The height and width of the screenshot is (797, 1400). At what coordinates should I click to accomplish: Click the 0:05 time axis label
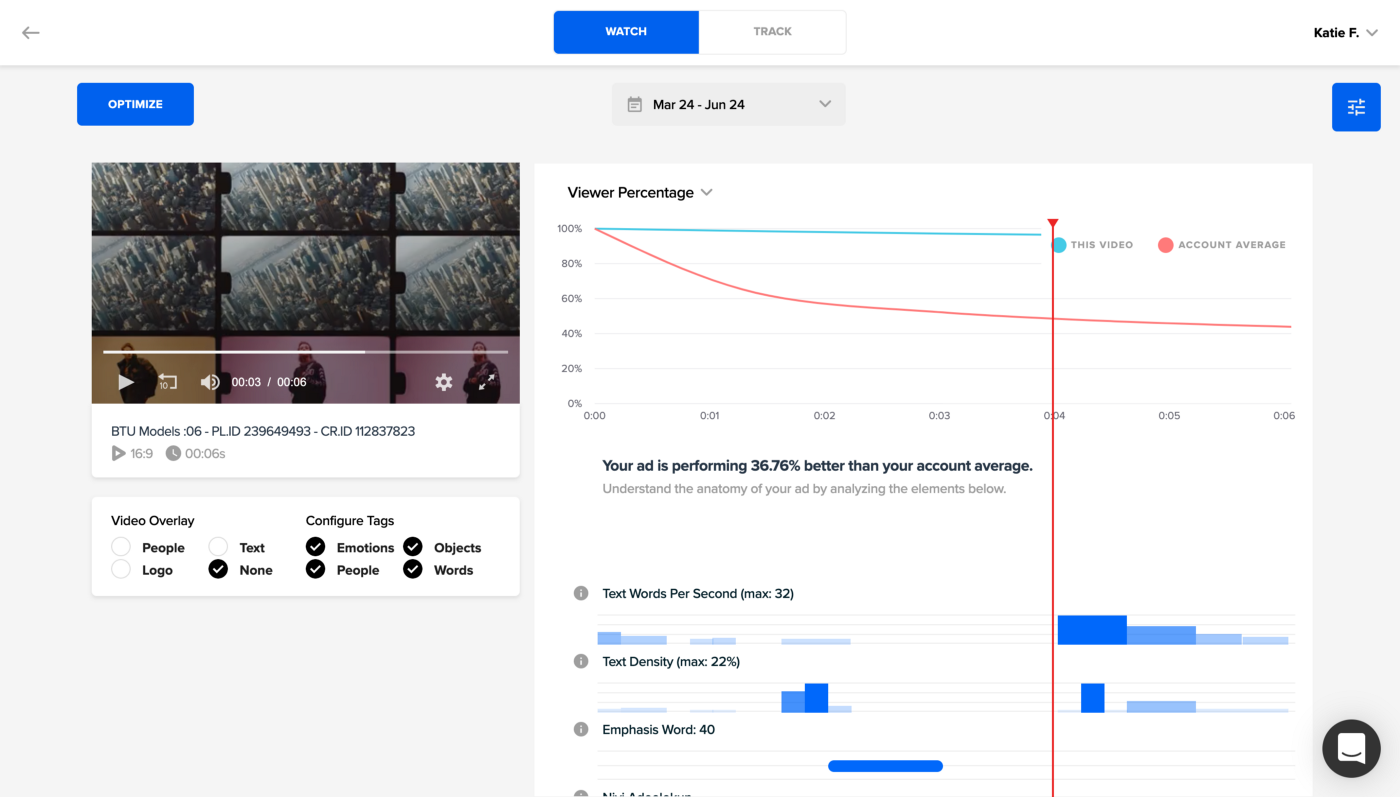point(1169,416)
